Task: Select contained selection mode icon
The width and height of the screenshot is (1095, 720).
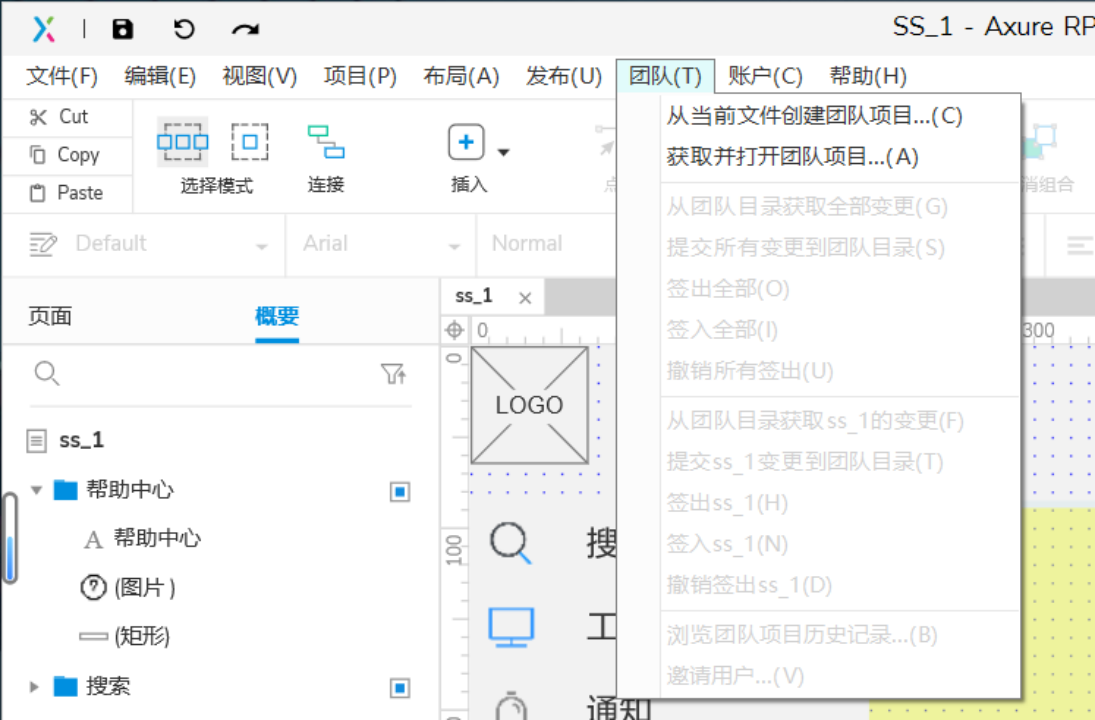Action: point(249,142)
